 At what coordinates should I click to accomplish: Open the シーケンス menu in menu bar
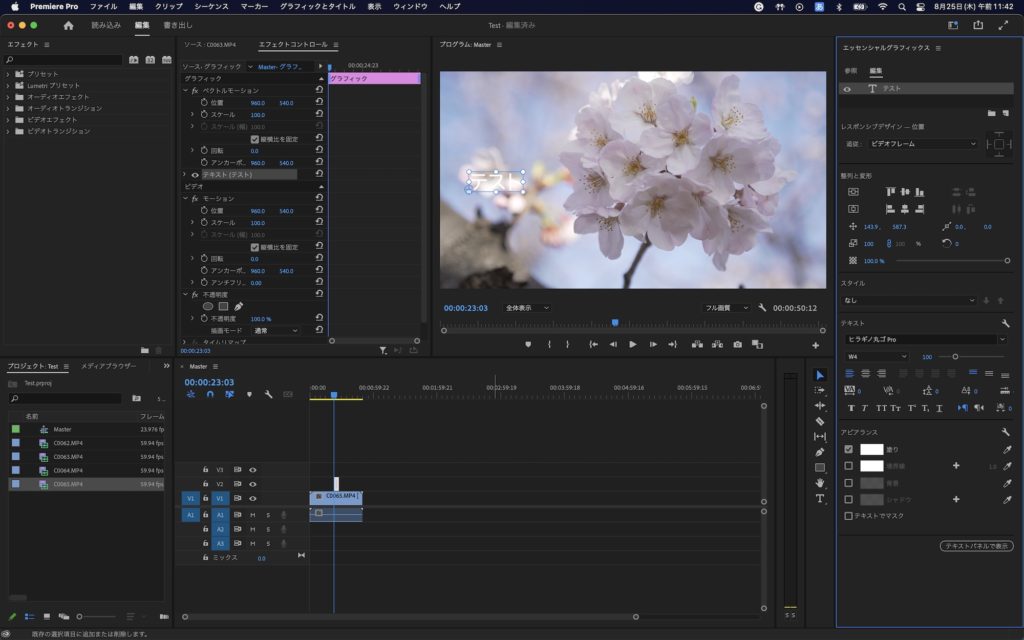tap(210, 6)
